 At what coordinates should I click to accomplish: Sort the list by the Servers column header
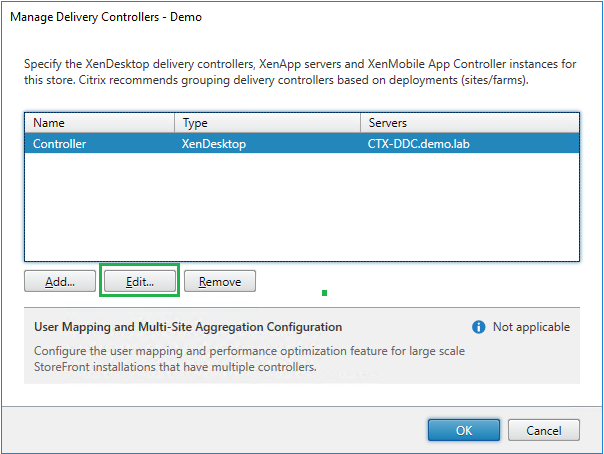469,122
